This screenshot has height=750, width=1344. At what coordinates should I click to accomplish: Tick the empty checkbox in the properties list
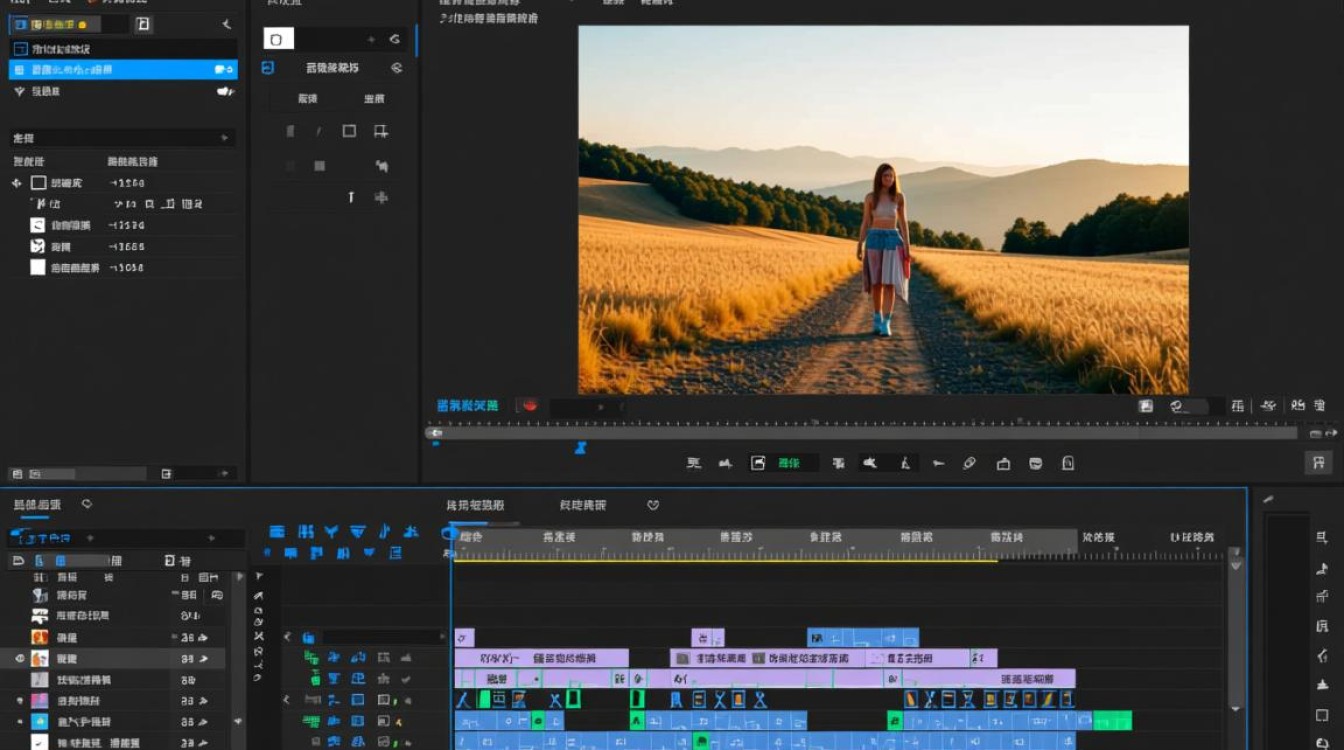point(38,267)
